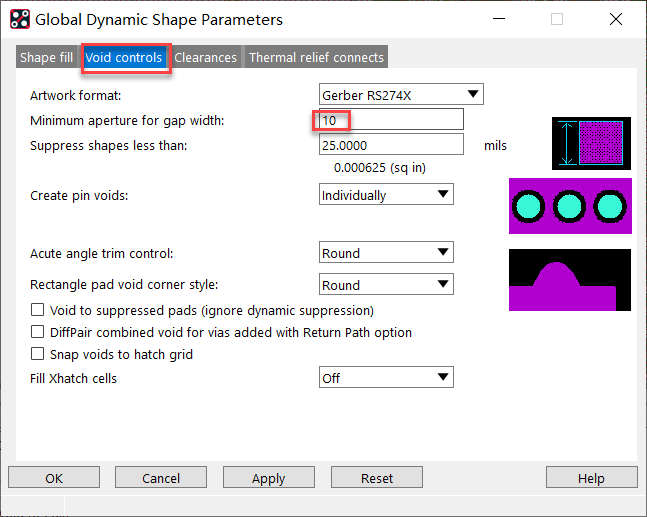Close the Global Dynamic Shape Parameters dialog

(616, 19)
